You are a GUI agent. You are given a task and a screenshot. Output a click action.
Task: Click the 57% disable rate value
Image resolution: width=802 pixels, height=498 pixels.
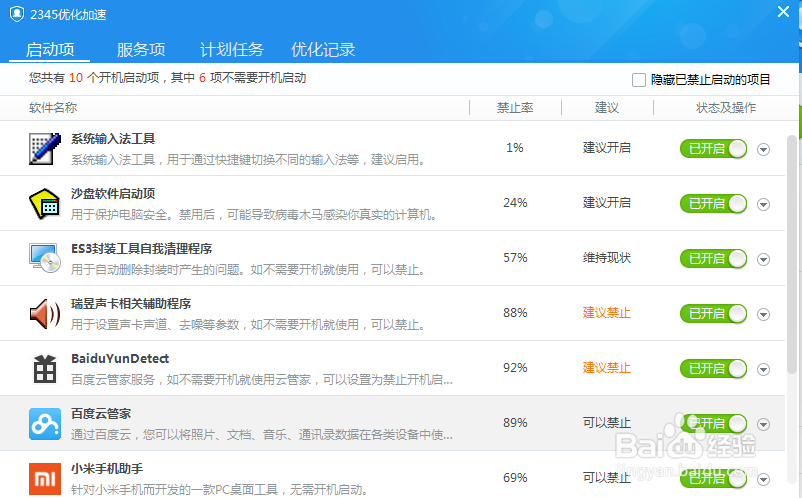pyautogui.click(x=515, y=258)
